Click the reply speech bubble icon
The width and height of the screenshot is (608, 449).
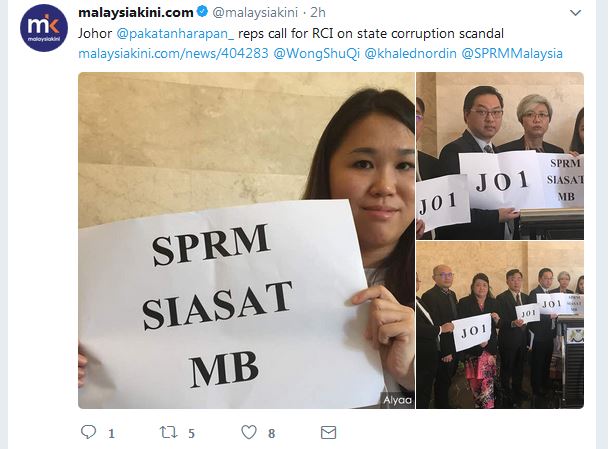point(88,432)
